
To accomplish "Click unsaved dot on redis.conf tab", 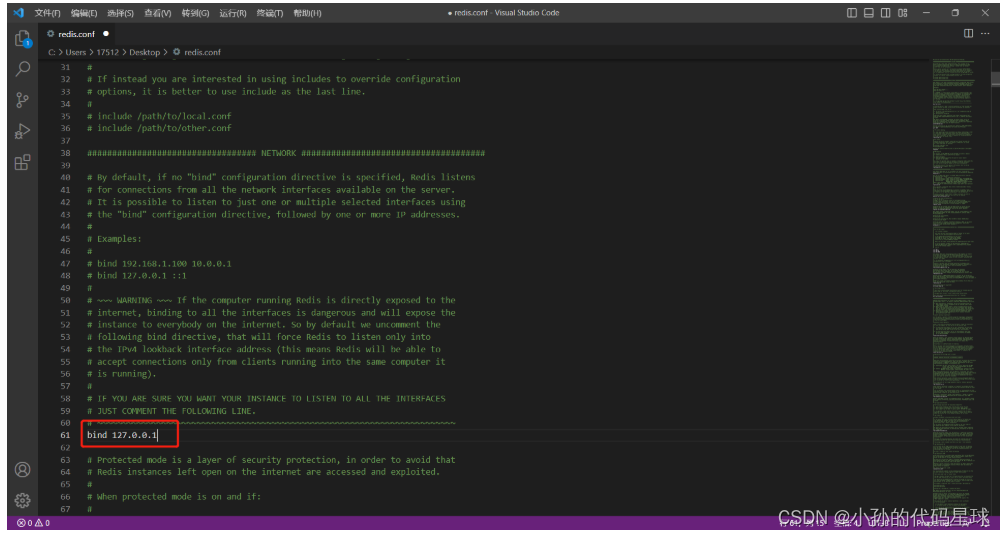I will [106, 33].
